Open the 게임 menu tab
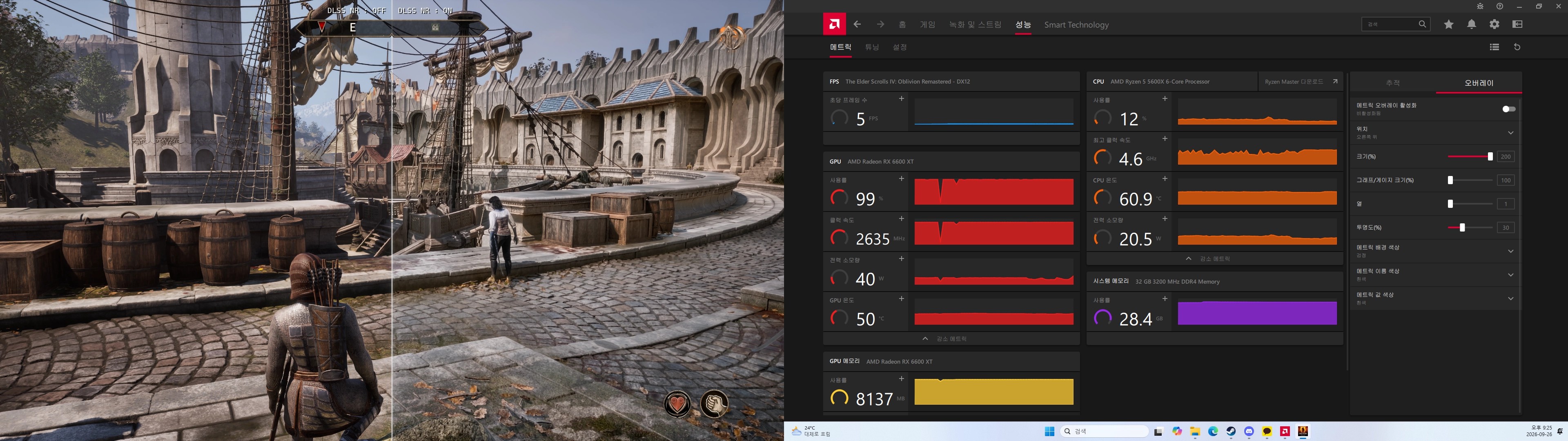The width and height of the screenshot is (1568, 441). point(927,24)
